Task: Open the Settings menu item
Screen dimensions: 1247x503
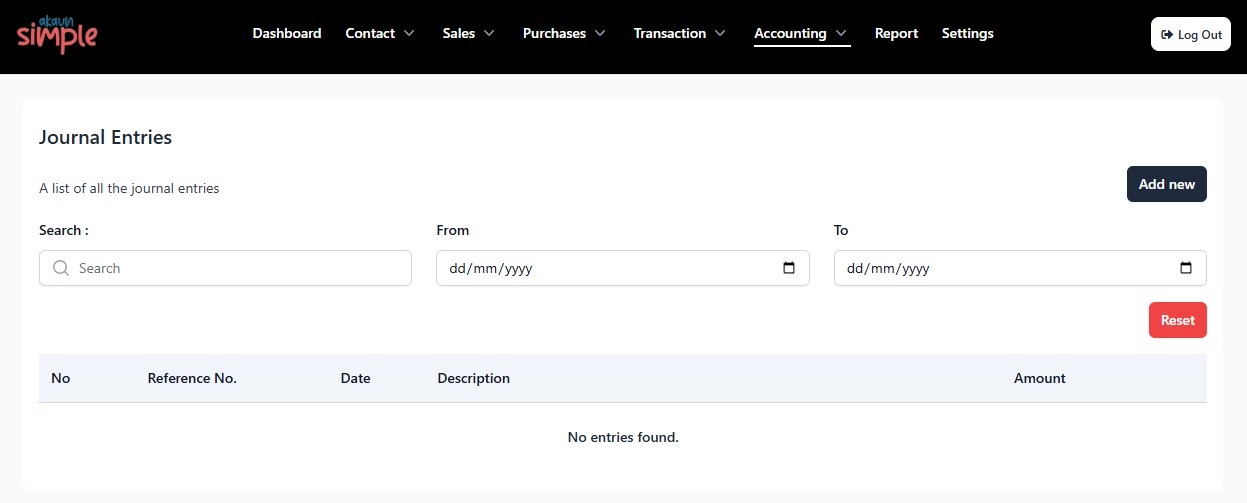Action: tap(968, 33)
